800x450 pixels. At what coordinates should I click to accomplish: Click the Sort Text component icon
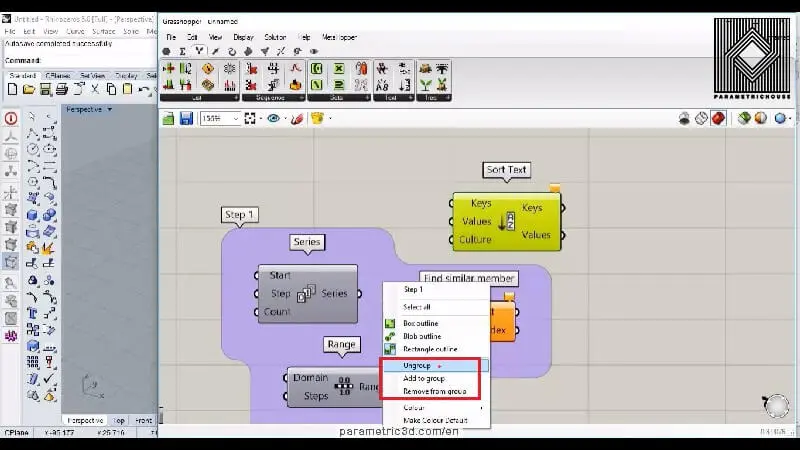tap(507, 223)
